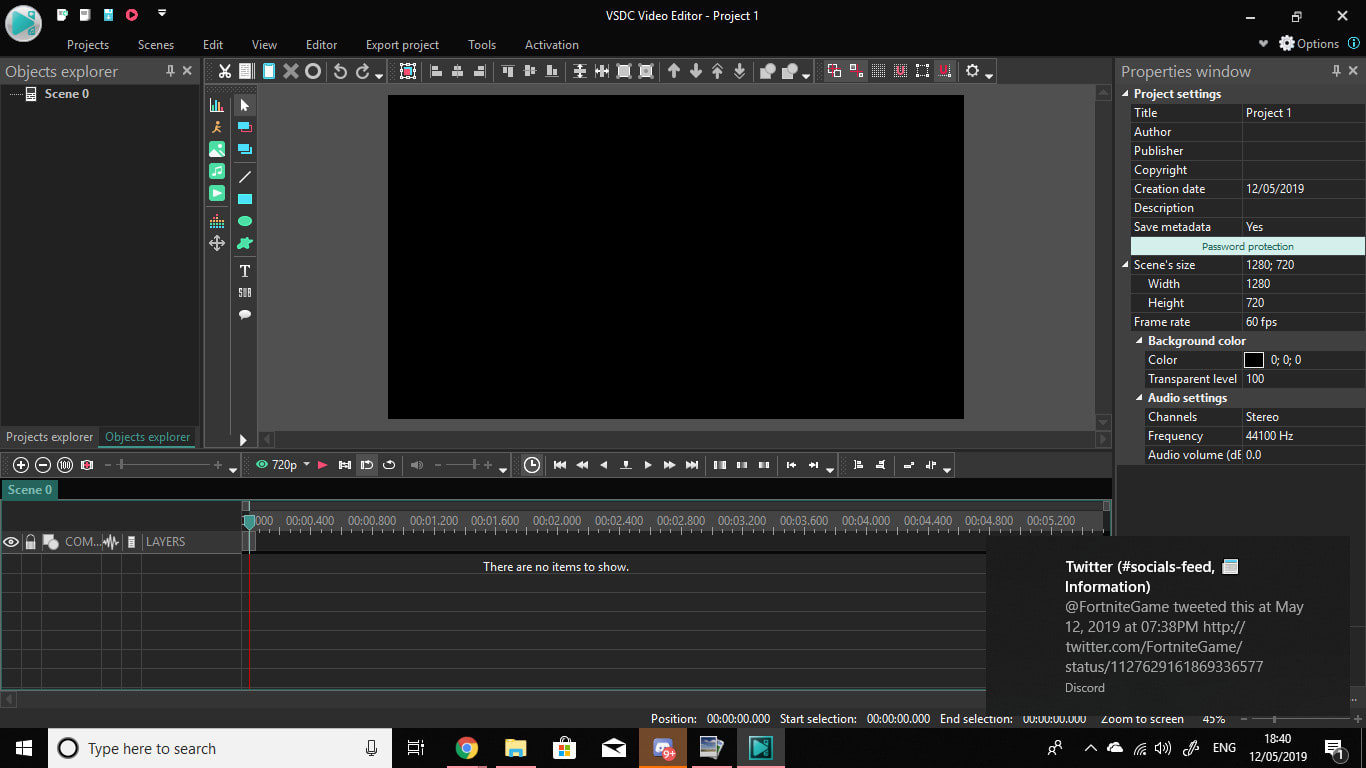Image resolution: width=1366 pixels, height=768 pixels.
Task: Add movement object (four-arrow icon)
Action: (x=217, y=243)
